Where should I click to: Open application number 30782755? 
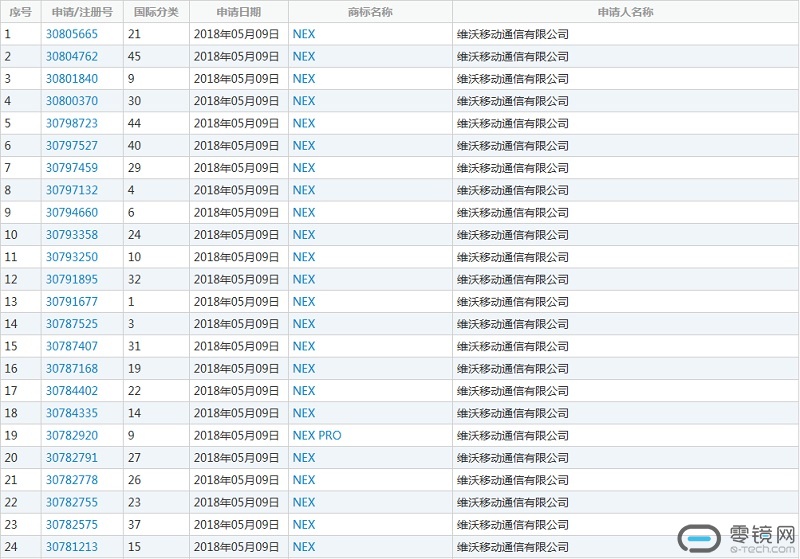(71, 502)
